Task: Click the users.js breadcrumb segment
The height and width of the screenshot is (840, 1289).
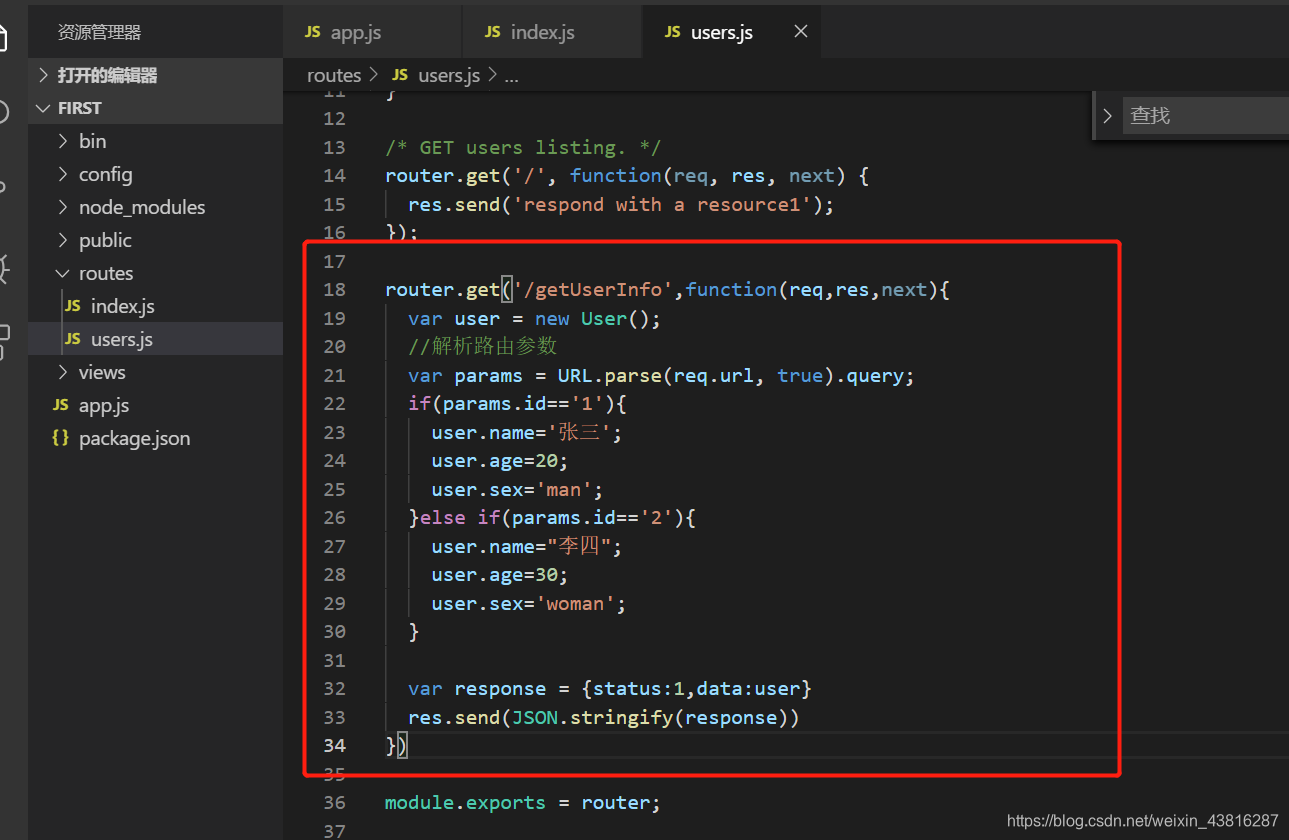Action: coord(449,75)
